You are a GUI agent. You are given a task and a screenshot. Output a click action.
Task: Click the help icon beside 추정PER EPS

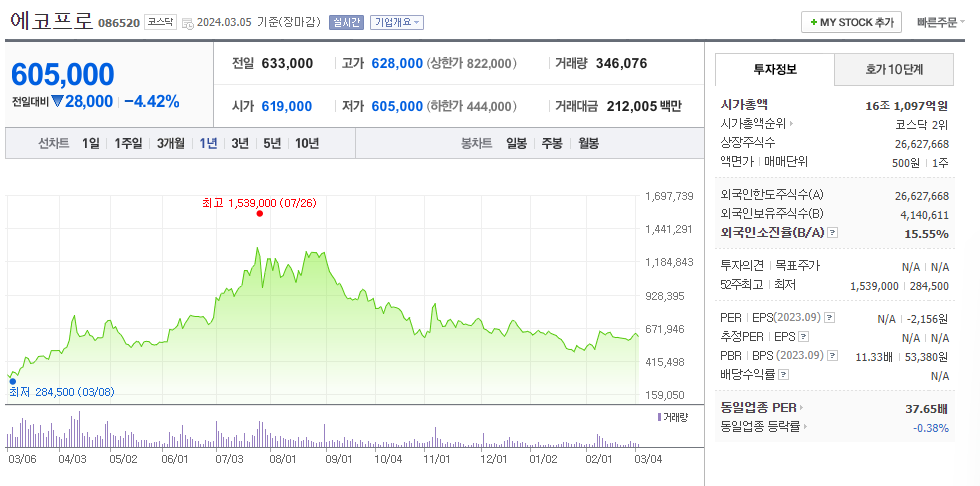click(x=804, y=337)
